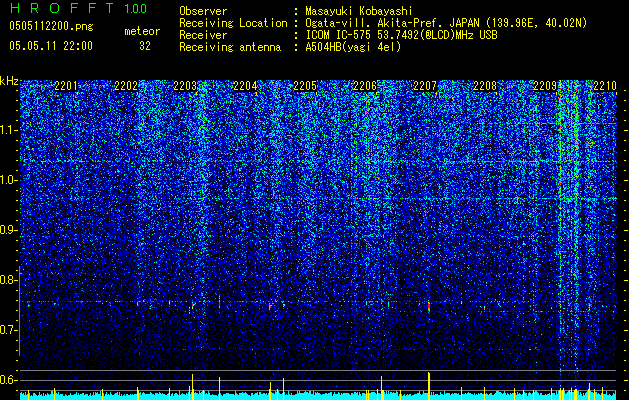Image resolution: width=629 pixels, height=400 pixels.
Task: Click the 2208 time marker
Action: [485, 86]
